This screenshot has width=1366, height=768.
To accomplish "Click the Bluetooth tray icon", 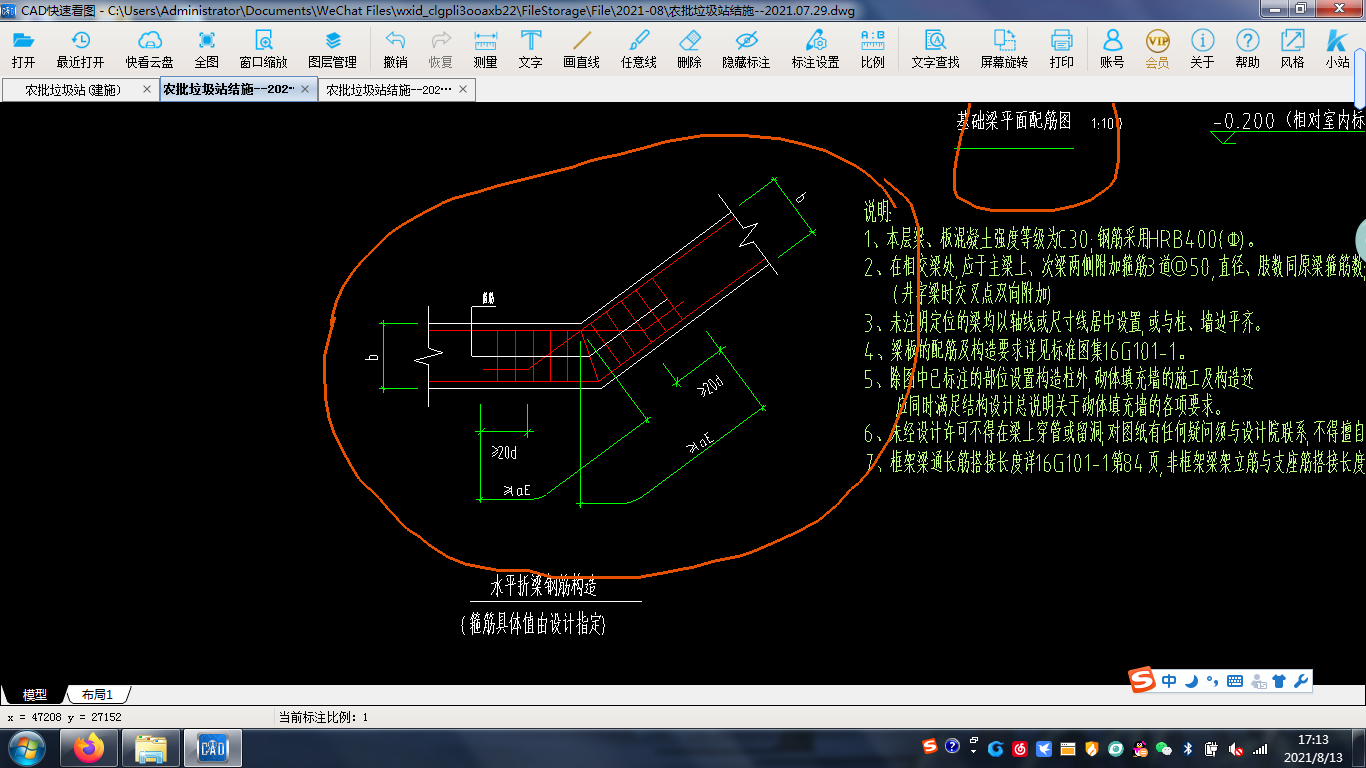I will click(x=1188, y=748).
